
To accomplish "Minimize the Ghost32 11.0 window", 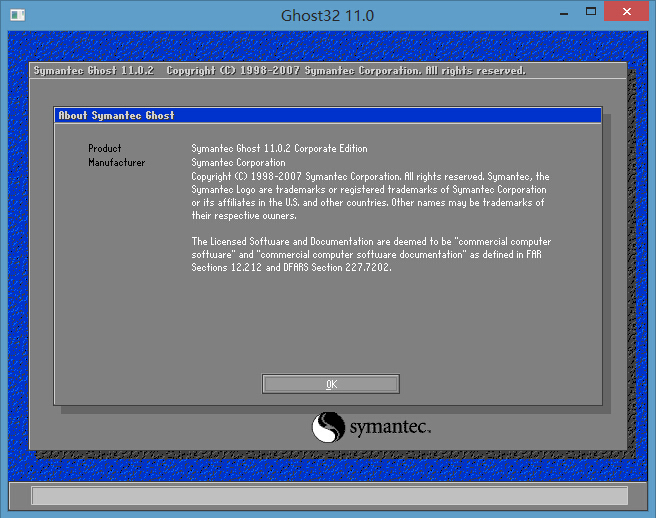I will [x=564, y=13].
